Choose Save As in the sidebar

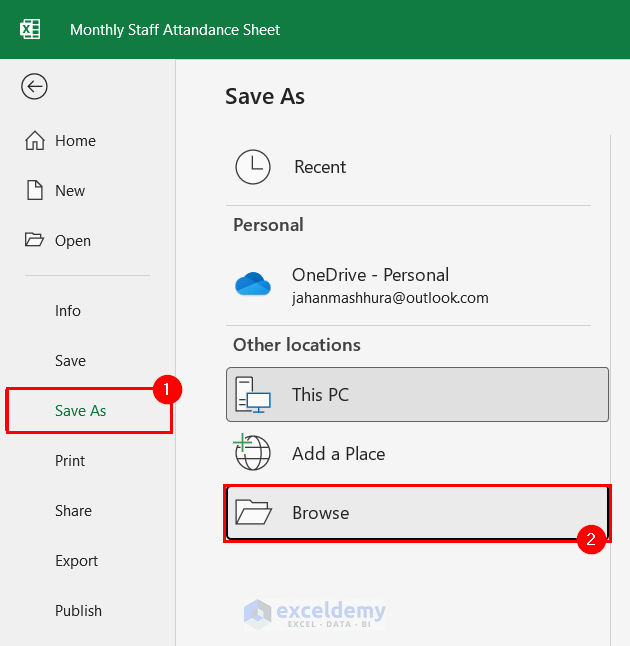81,411
